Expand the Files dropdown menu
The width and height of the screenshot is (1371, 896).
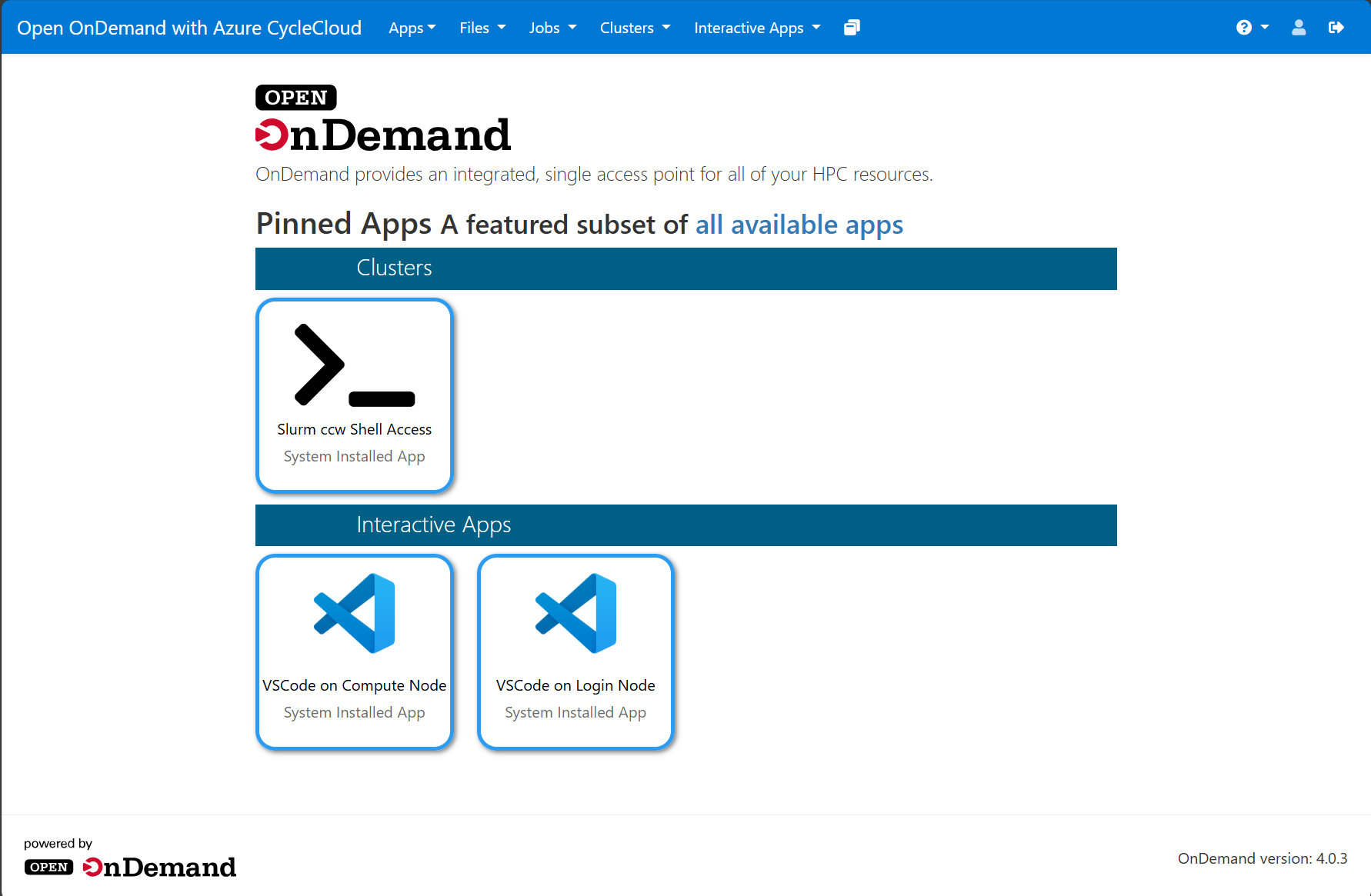[482, 28]
